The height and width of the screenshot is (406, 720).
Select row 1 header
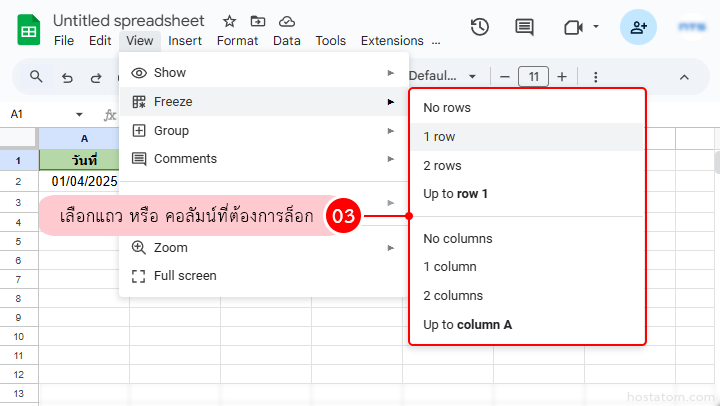coord(18,160)
